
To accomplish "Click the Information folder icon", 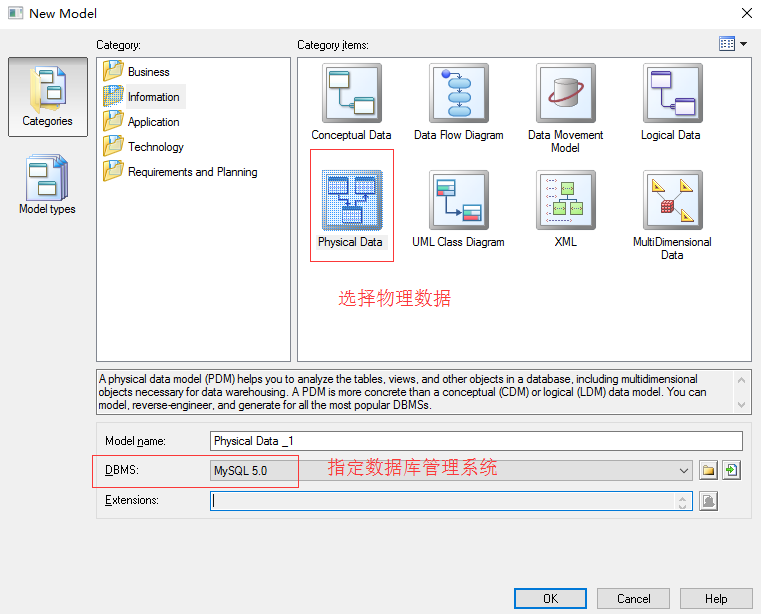I will [113, 96].
